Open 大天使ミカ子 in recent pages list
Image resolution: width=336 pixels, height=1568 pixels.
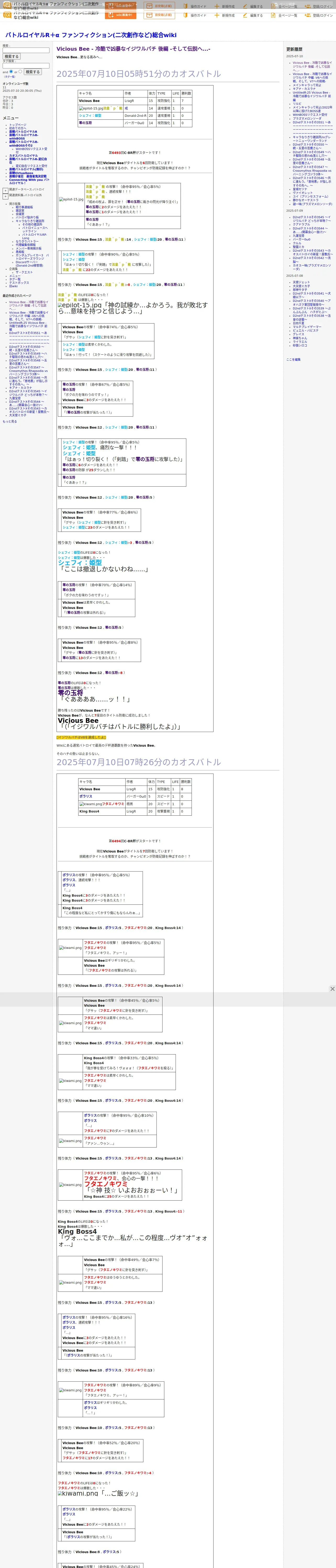coord(18,415)
